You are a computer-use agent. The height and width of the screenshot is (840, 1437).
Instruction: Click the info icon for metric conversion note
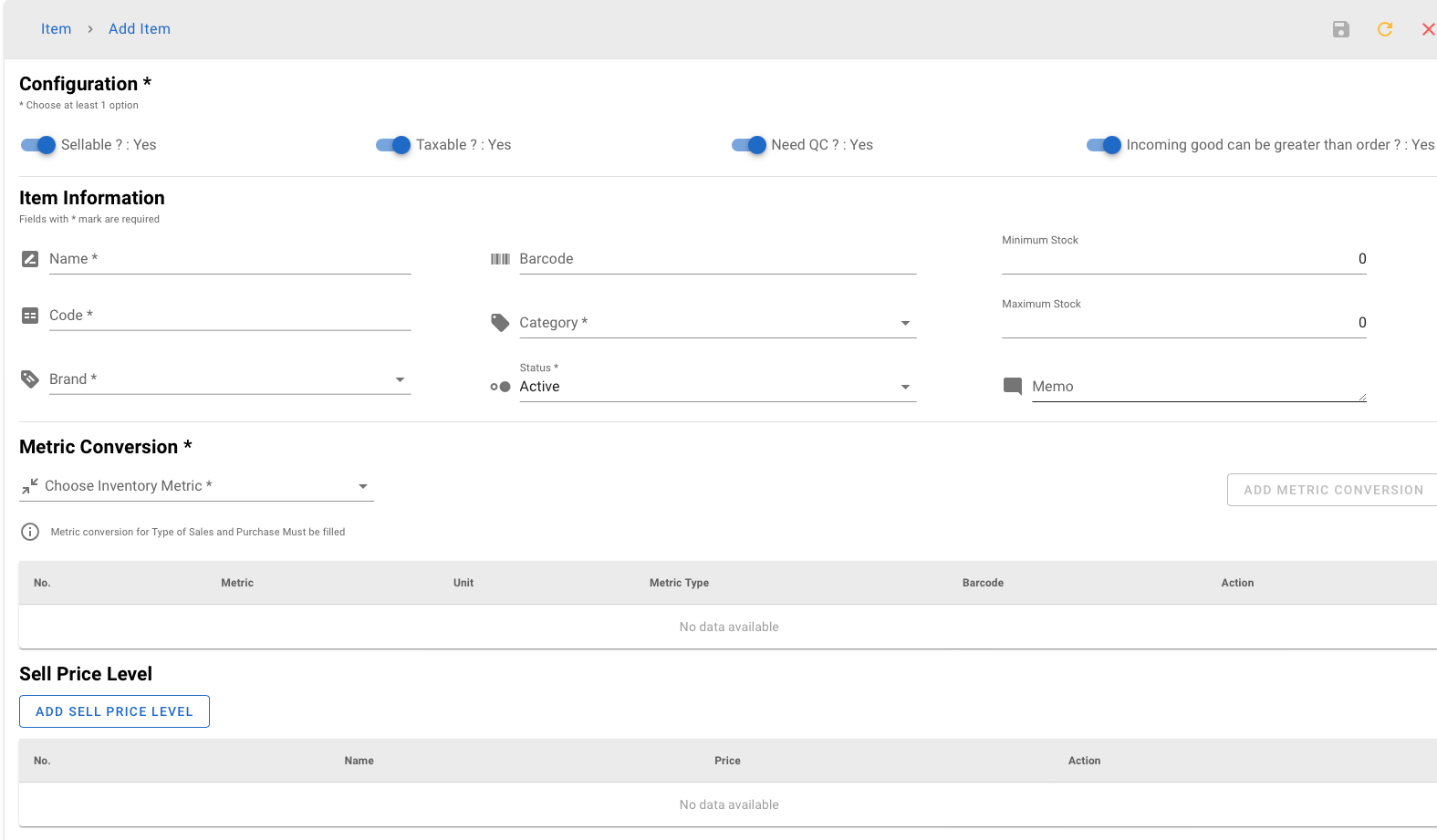coord(30,532)
